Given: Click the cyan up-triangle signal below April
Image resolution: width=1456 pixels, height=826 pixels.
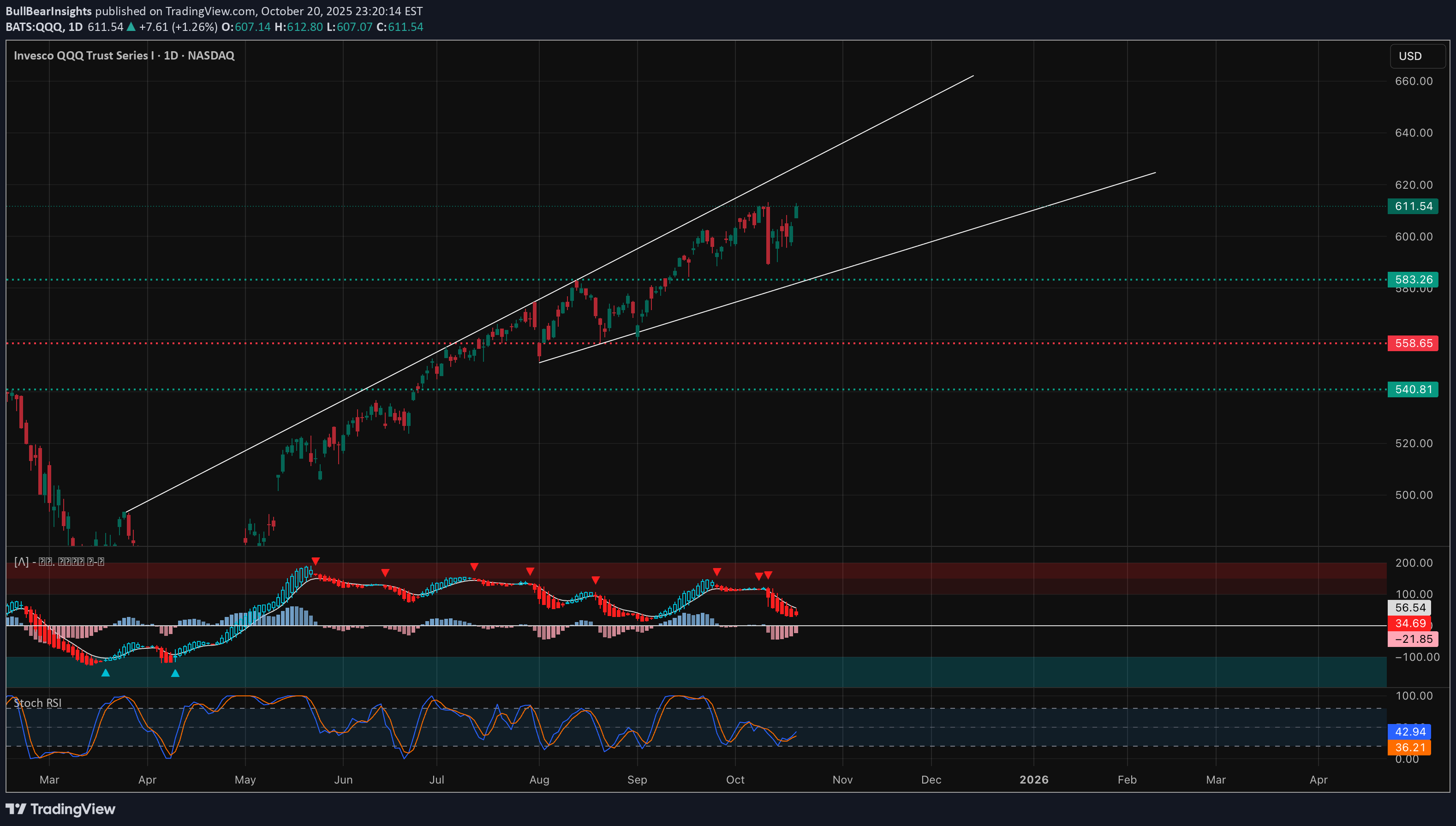Looking at the screenshot, I should pos(175,673).
